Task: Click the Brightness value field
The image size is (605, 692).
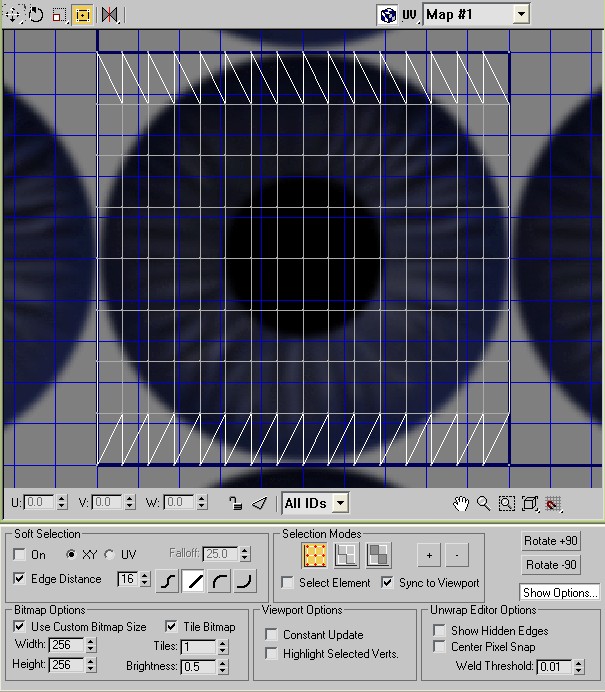Action: 198,666
